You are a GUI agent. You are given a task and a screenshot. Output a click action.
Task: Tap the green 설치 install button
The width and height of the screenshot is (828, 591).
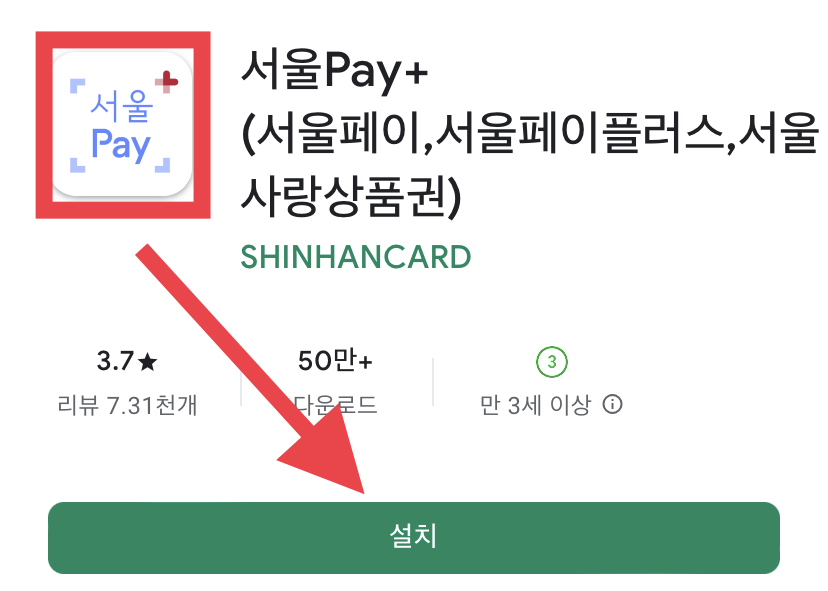click(x=414, y=538)
